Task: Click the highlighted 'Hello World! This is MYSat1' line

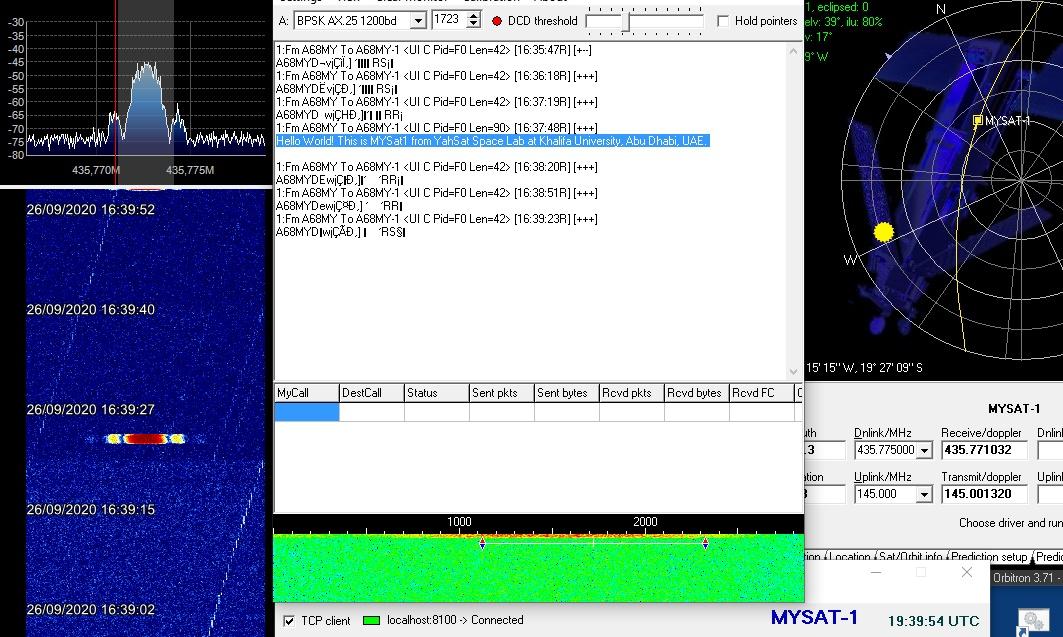Action: (x=492, y=141)
